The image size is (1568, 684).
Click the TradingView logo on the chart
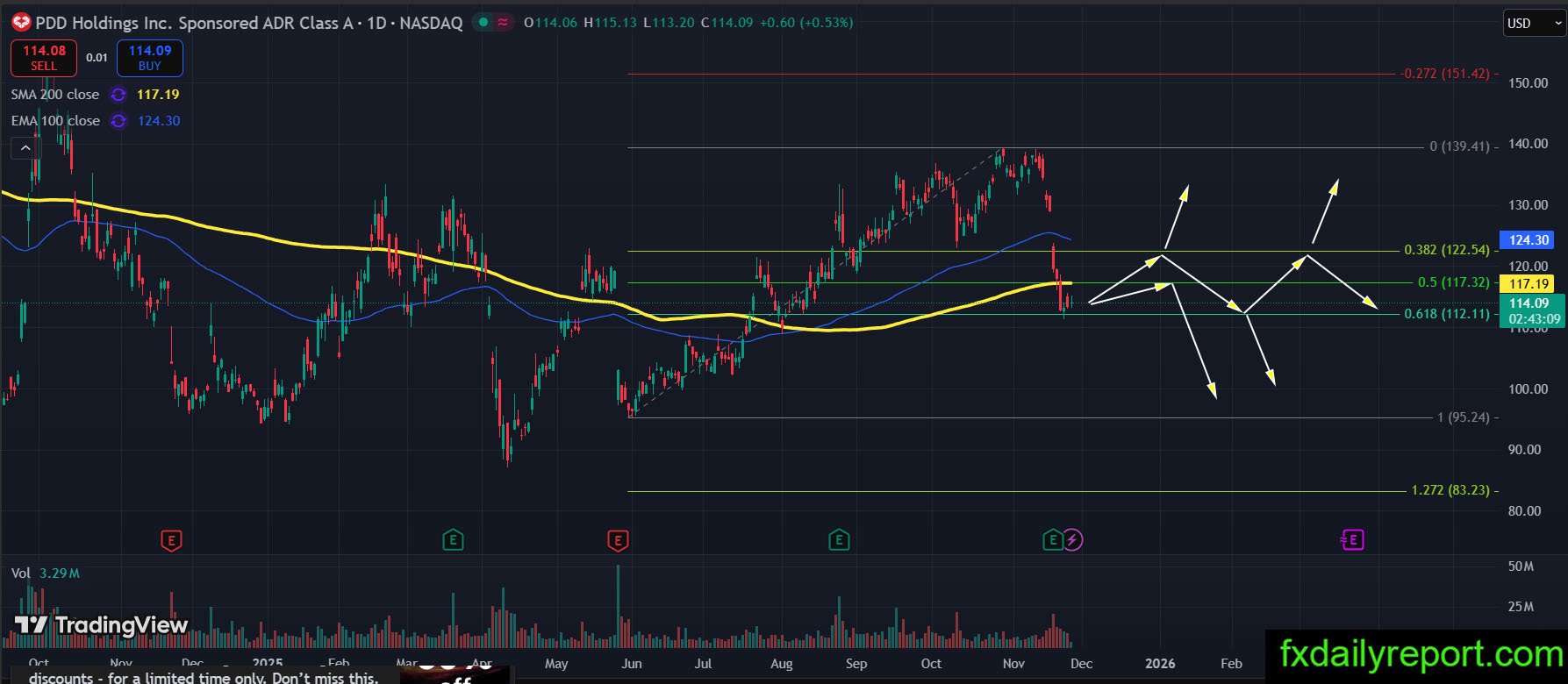(101, 625)
